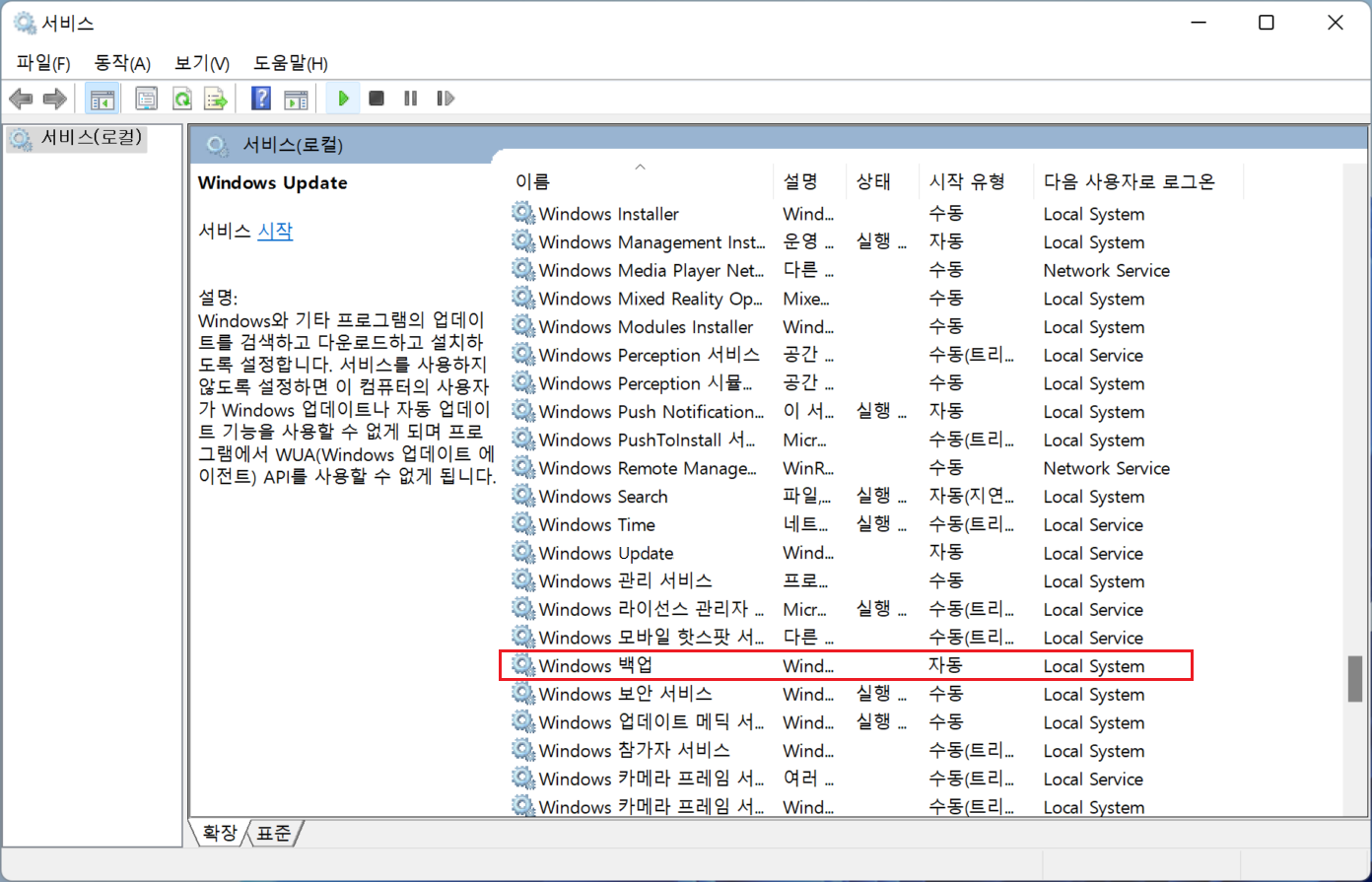Click the gear icon of Windows 보안 서비스
This screenshot has width=1372, height=882.
click(x=522, y=695)
